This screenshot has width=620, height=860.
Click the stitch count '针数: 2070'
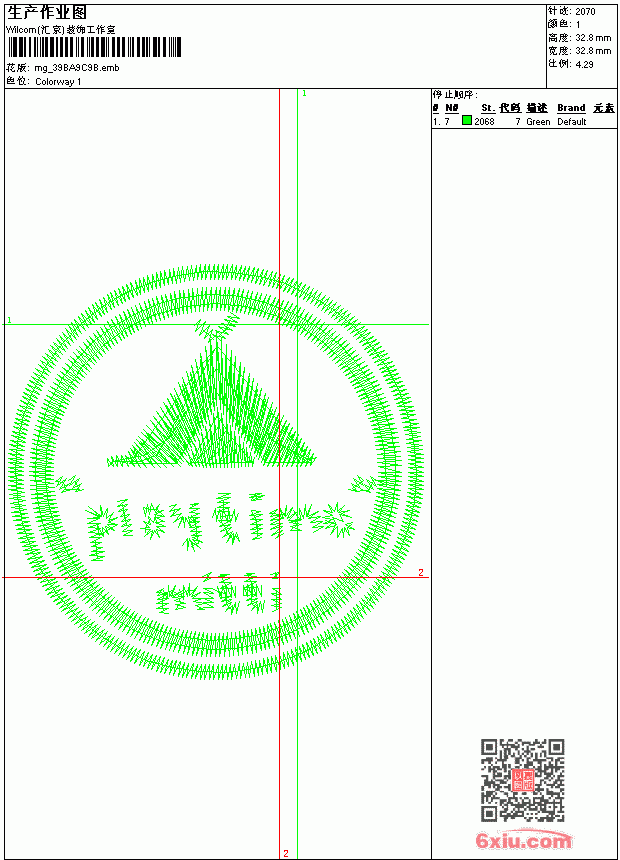572,11
